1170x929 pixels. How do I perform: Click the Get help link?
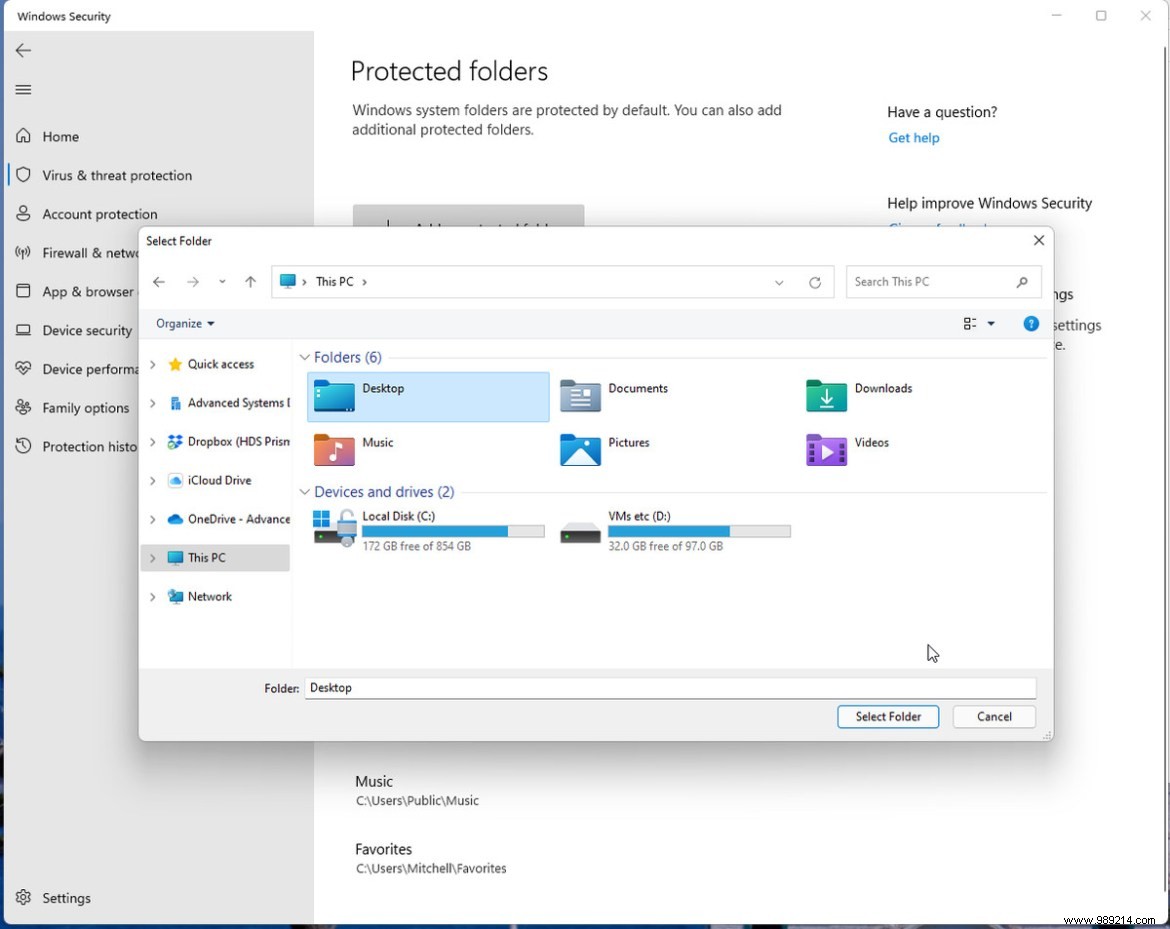(913, 137)
